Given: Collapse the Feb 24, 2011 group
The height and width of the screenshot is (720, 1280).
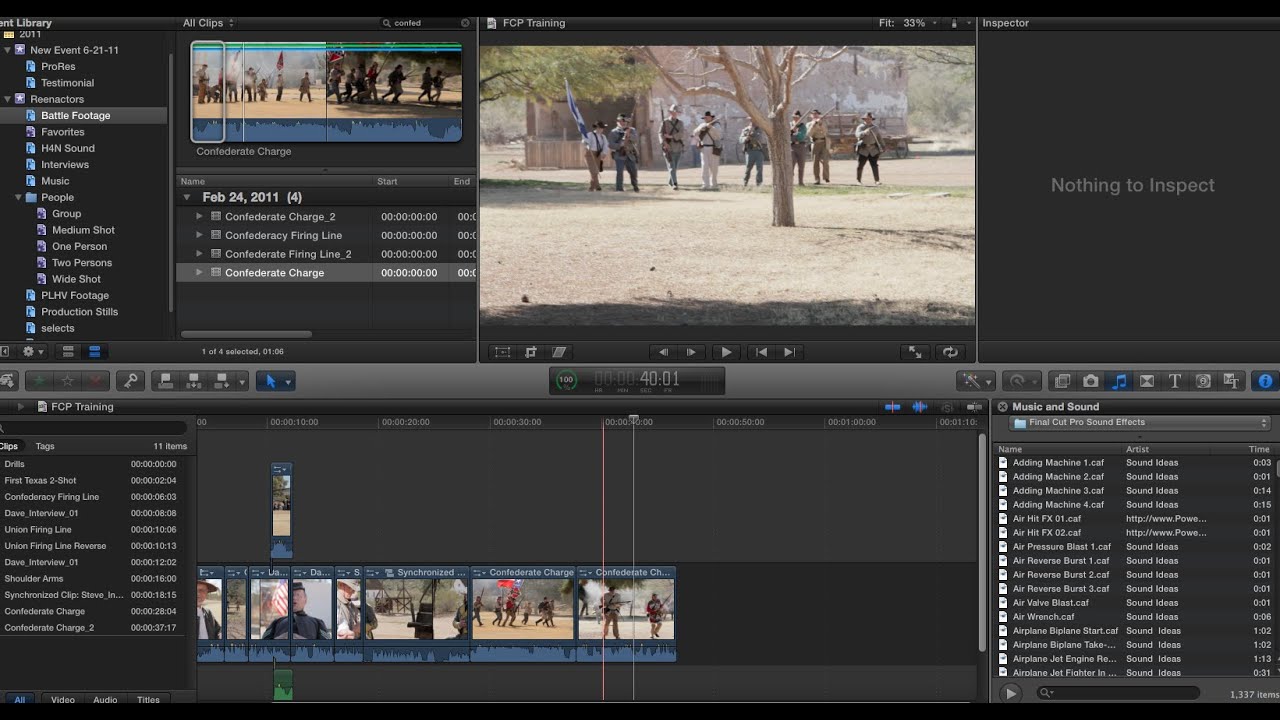Looking at the screenshot, I should (x=187, y=197).
